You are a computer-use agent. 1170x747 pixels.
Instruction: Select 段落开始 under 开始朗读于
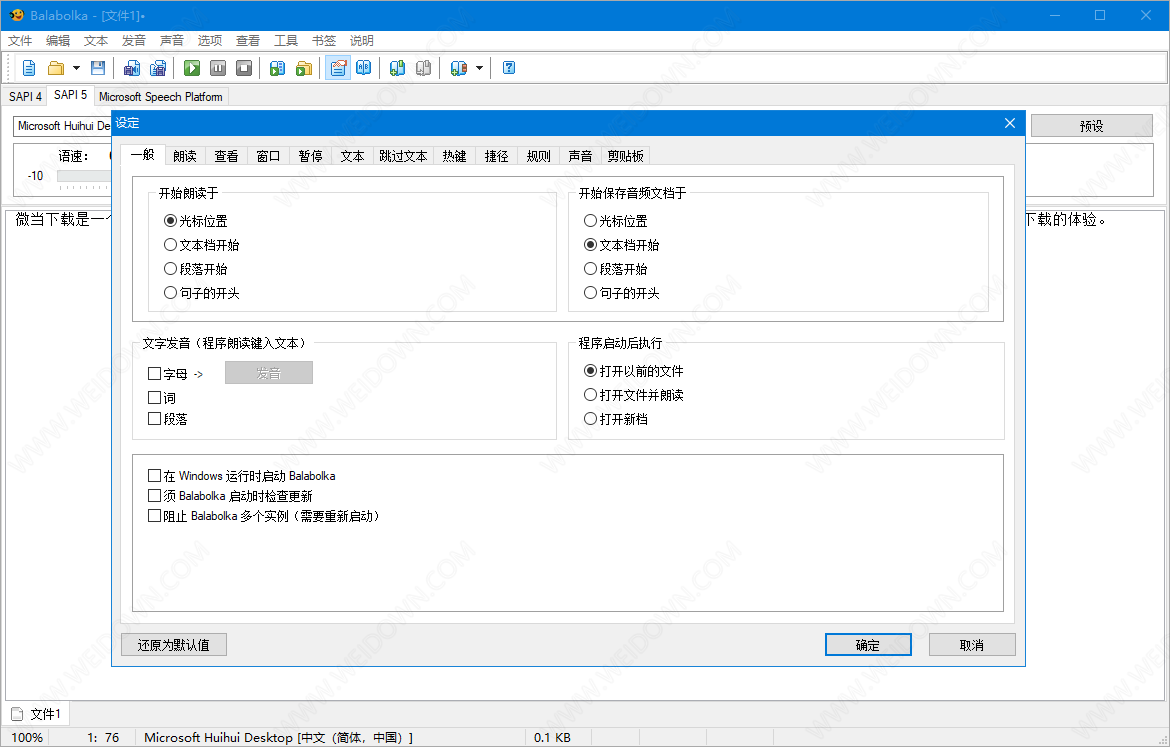pos(195,269)
